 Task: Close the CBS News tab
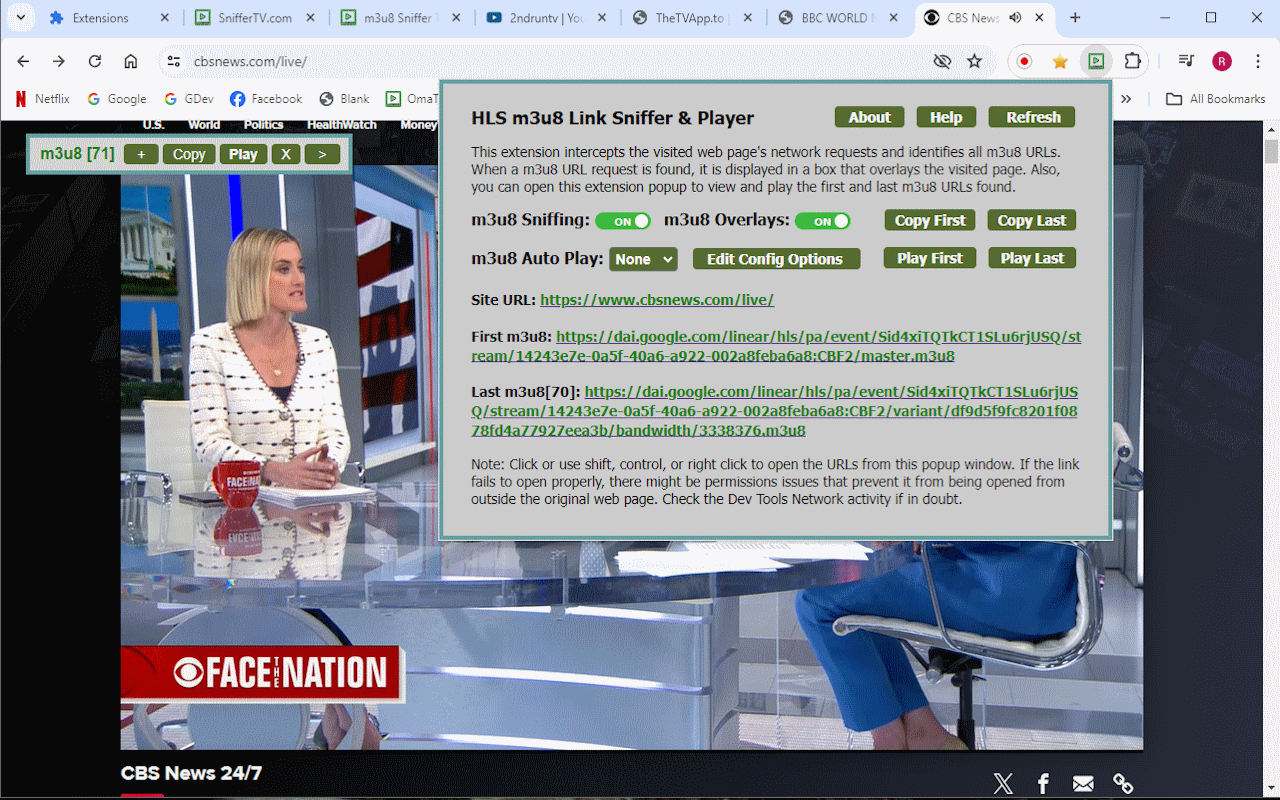pos(1040,18)
